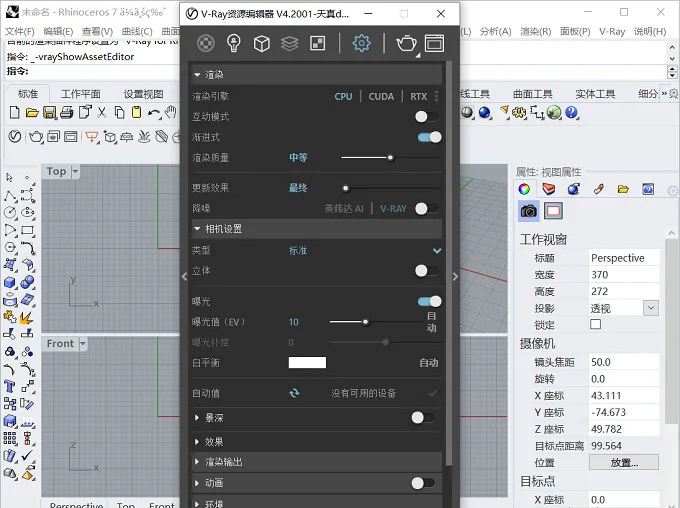Toggle the 渐进式 progressive switch
The height and width of the screenshot is (508, 680).
point(429,137)
